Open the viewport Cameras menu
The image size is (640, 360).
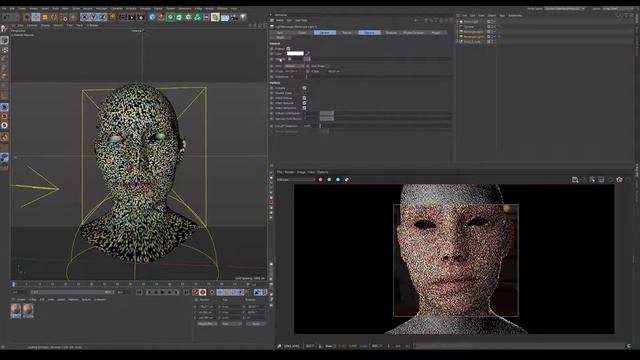(x=32, y=25)
